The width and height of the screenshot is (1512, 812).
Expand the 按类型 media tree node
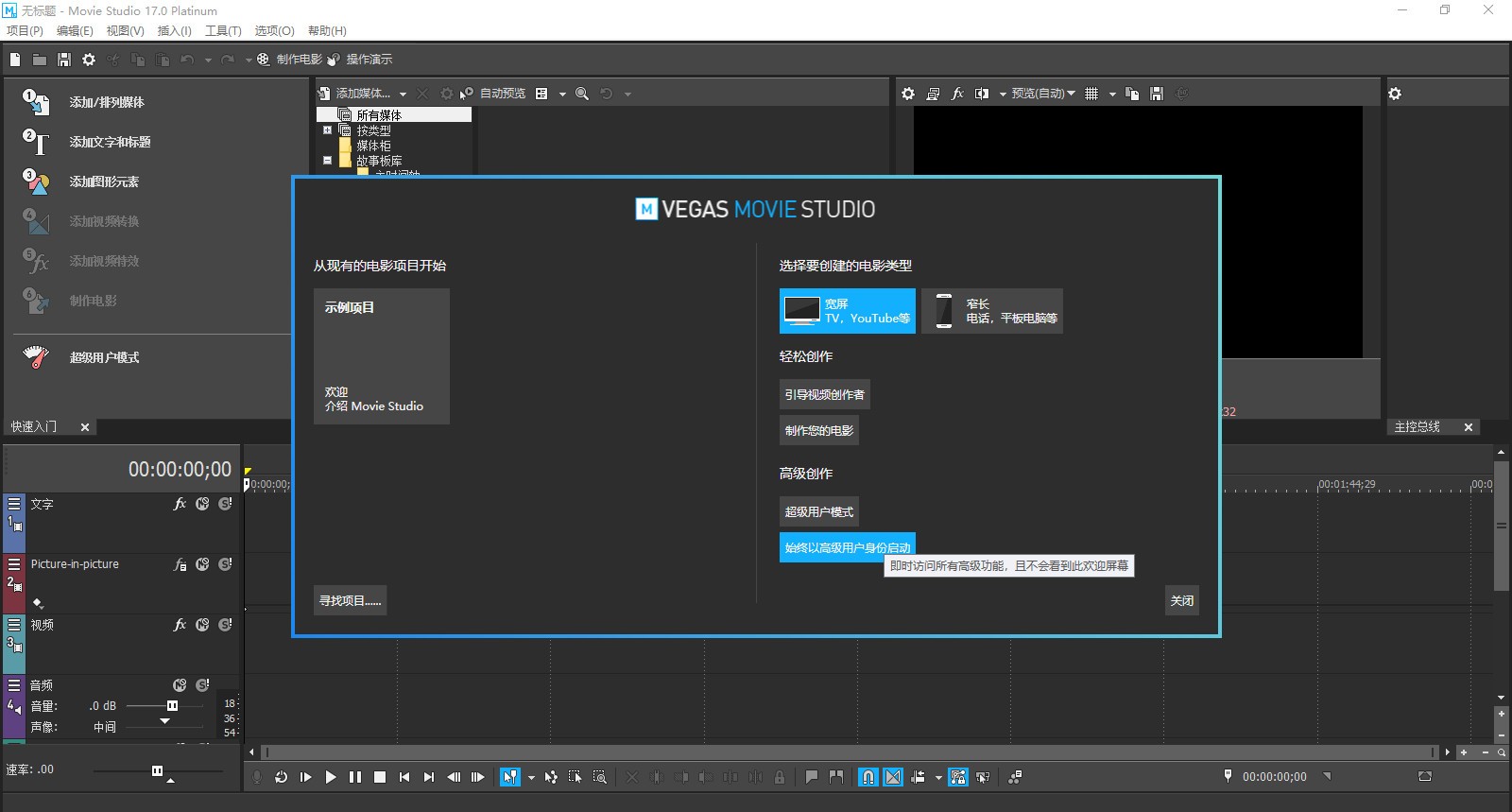coord(327,130)
